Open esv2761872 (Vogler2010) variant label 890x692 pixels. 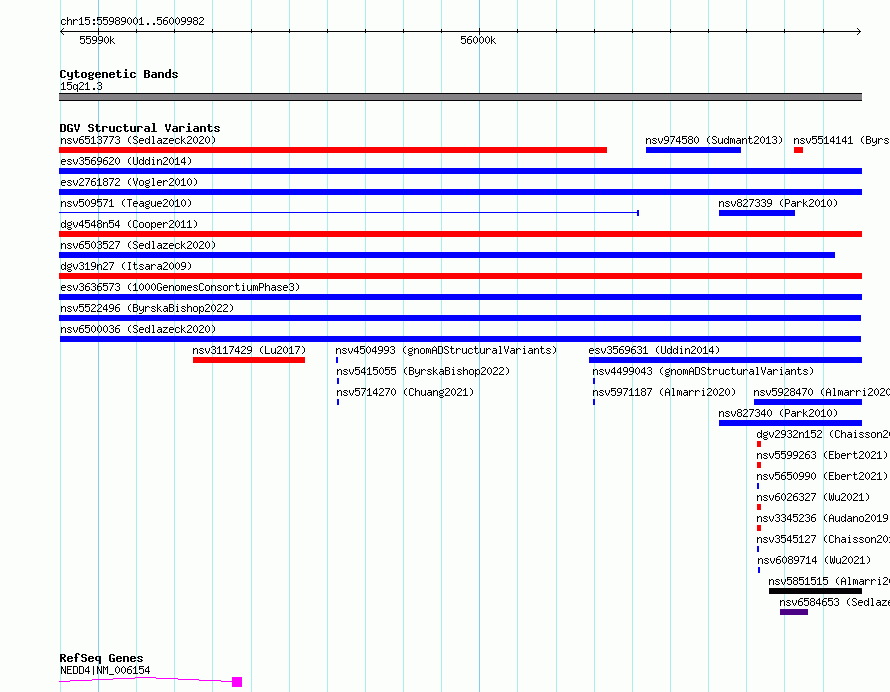pos(129,182)
